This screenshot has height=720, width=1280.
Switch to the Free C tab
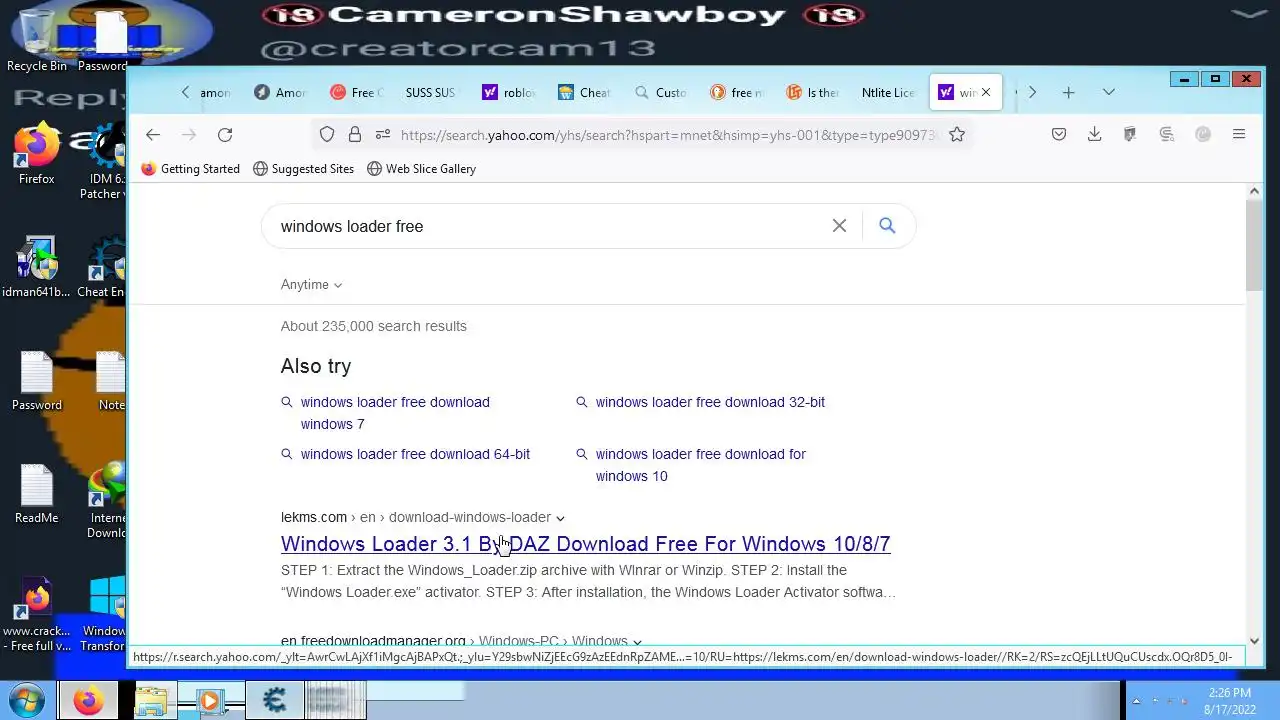(x=358, y=93)
